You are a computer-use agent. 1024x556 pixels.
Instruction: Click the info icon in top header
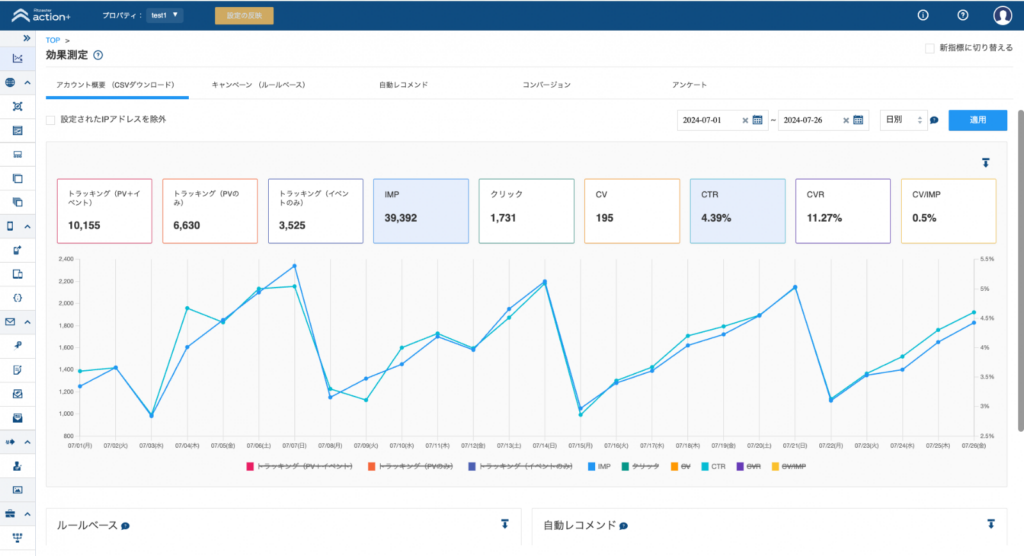923,15
